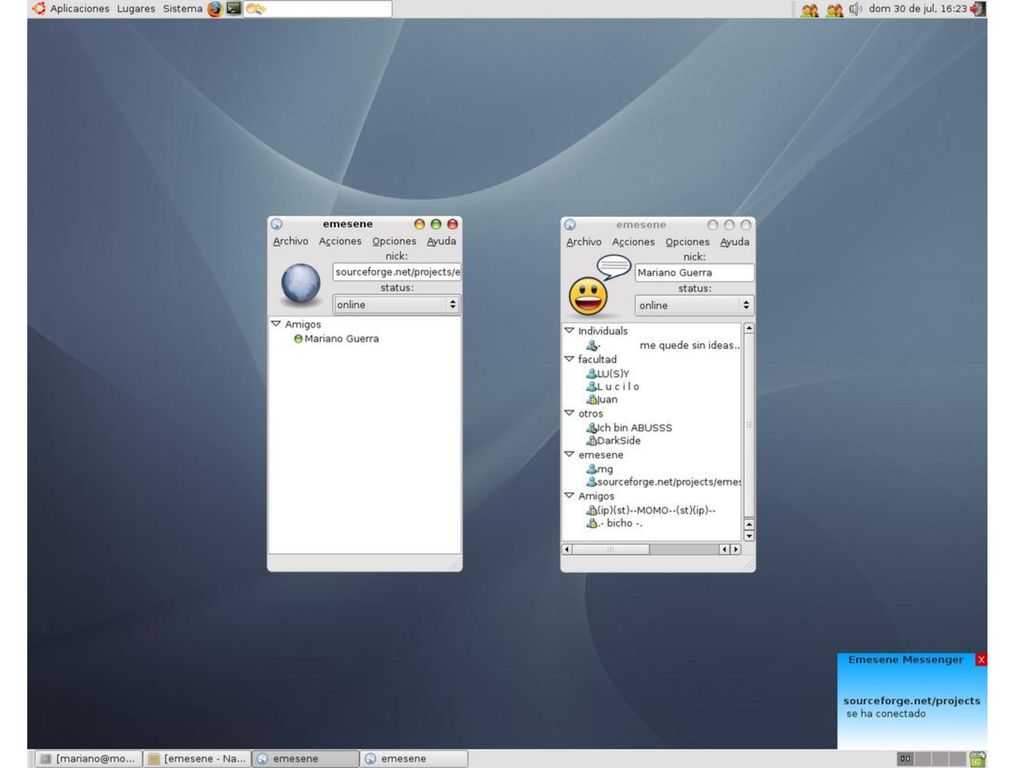Open Archivo menu in the active emesene window

[291, 241]
